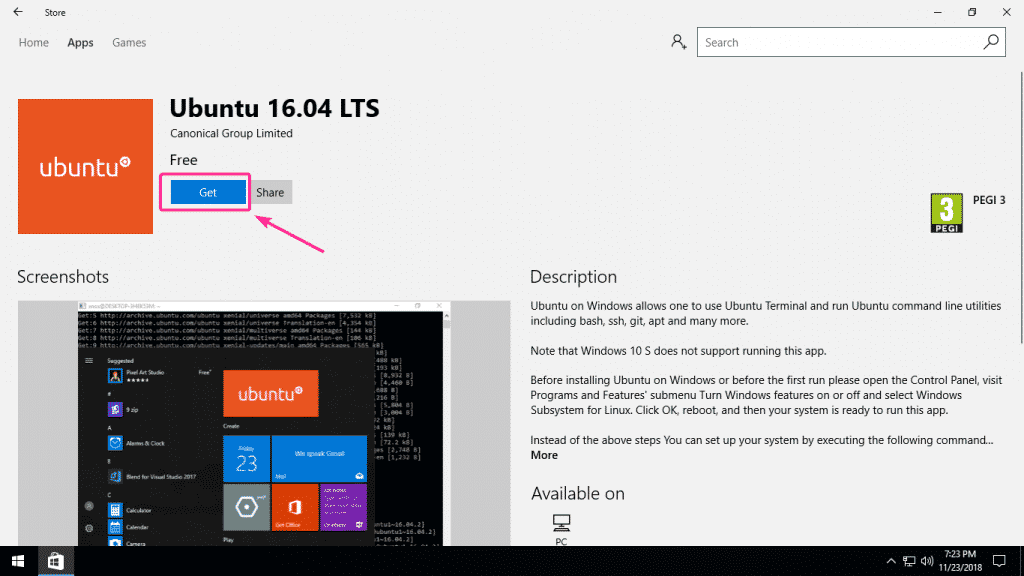Click the orange Ubuntu logo tile

pyautogui.click(x=85, y=167)
